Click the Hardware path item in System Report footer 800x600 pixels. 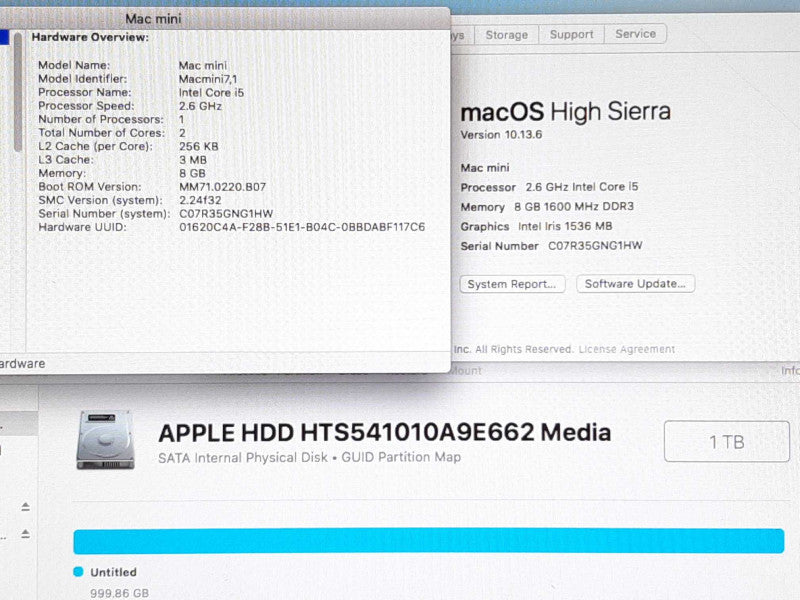pyautogui.click(x=22, y=364)
